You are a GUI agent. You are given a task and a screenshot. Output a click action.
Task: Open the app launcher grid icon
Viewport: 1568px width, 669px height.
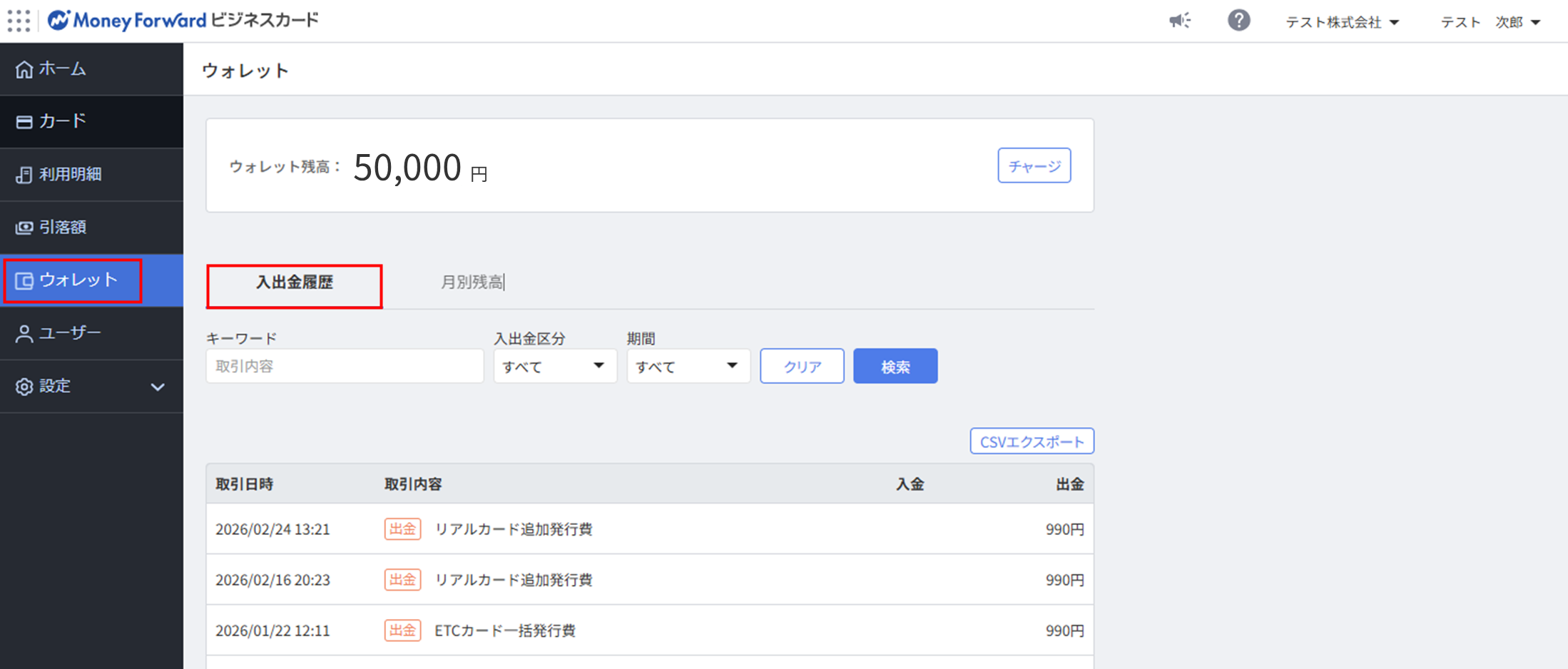point(19,21)
